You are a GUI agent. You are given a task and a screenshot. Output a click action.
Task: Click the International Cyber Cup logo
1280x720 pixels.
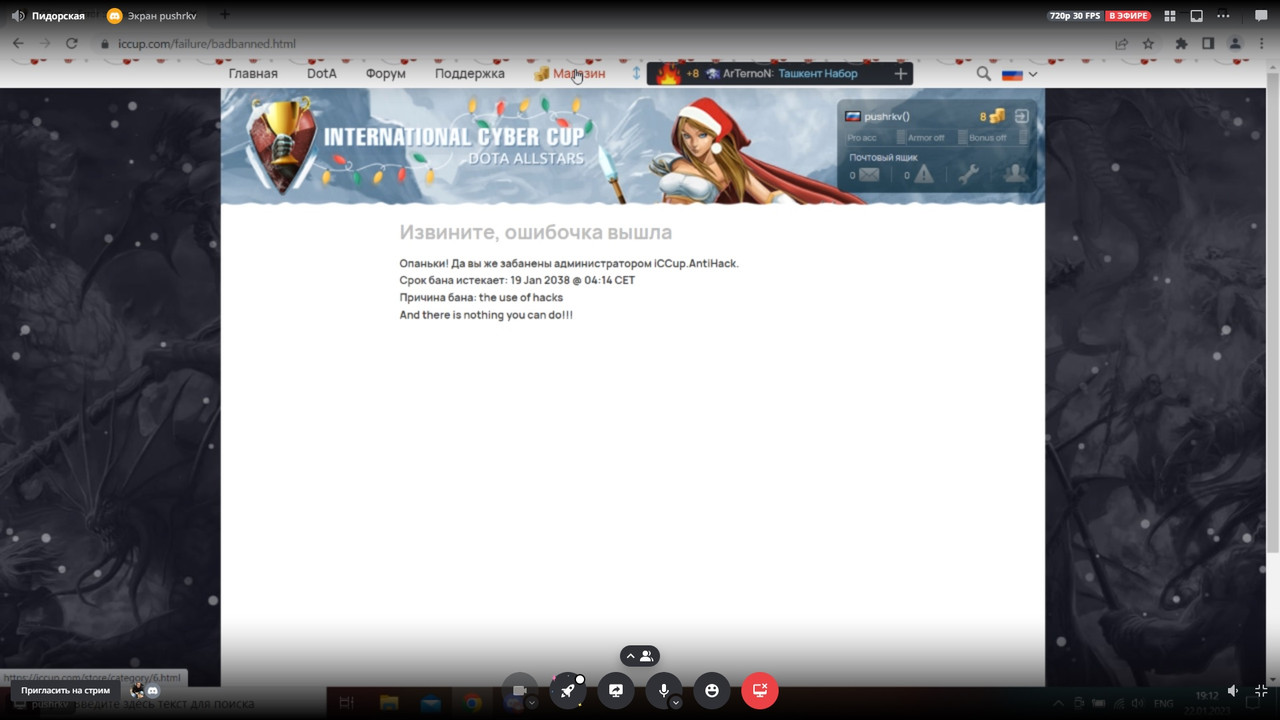pos(416,146)
